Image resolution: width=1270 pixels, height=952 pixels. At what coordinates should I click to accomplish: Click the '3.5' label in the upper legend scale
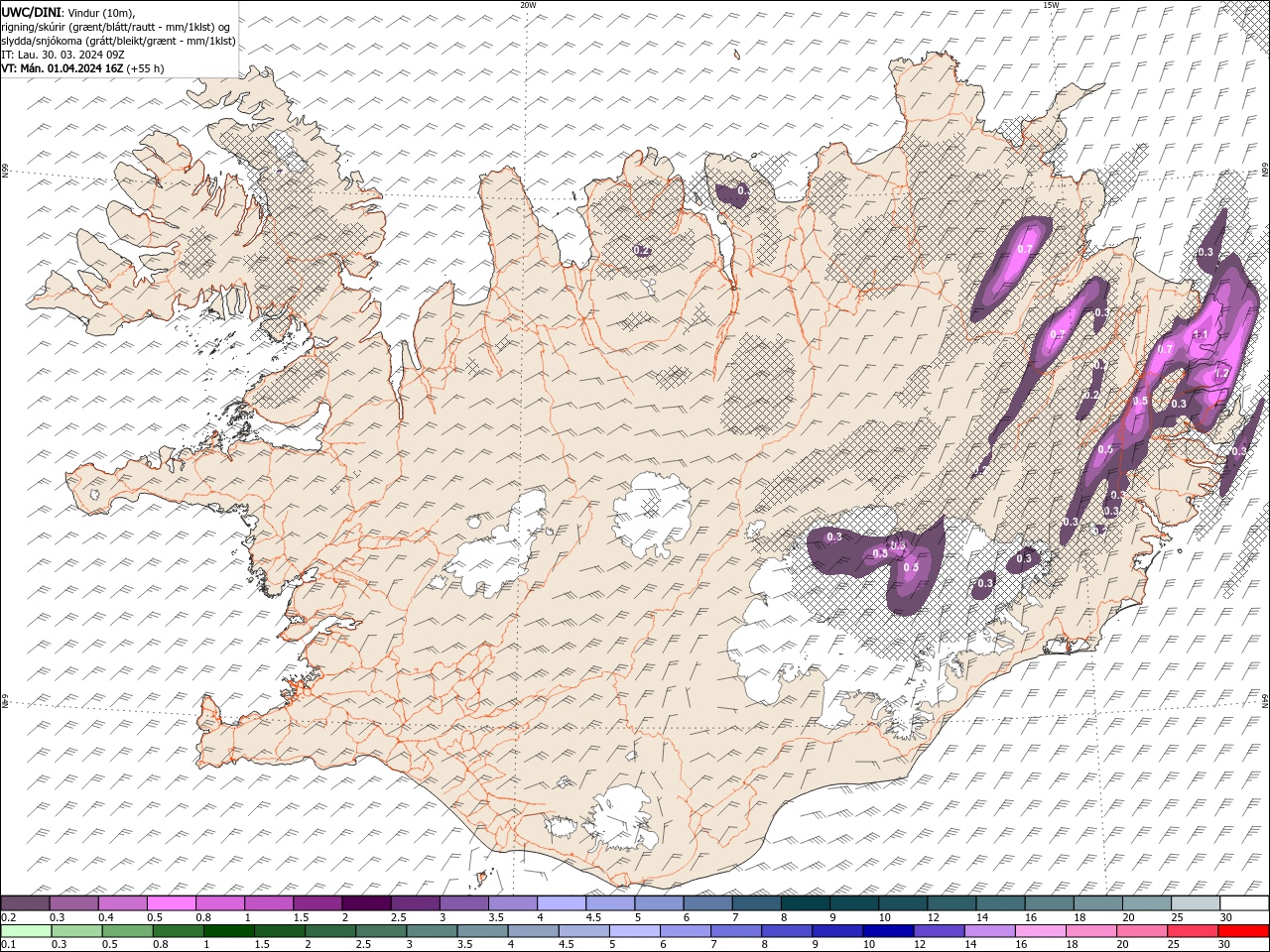point(496,917)
